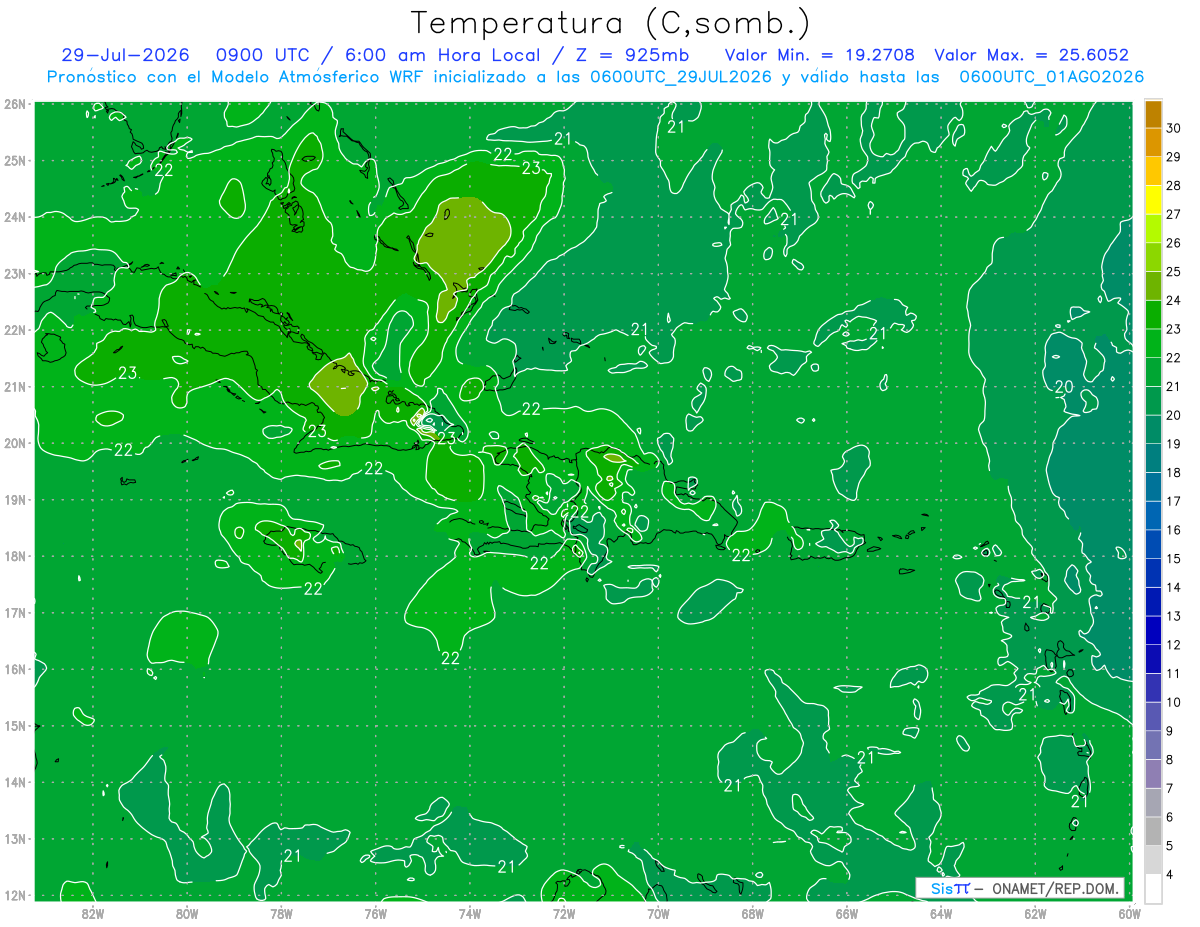Click legend value "14" on the color bar
This screenshot has width=1200, height=927.
point(1174,587)
